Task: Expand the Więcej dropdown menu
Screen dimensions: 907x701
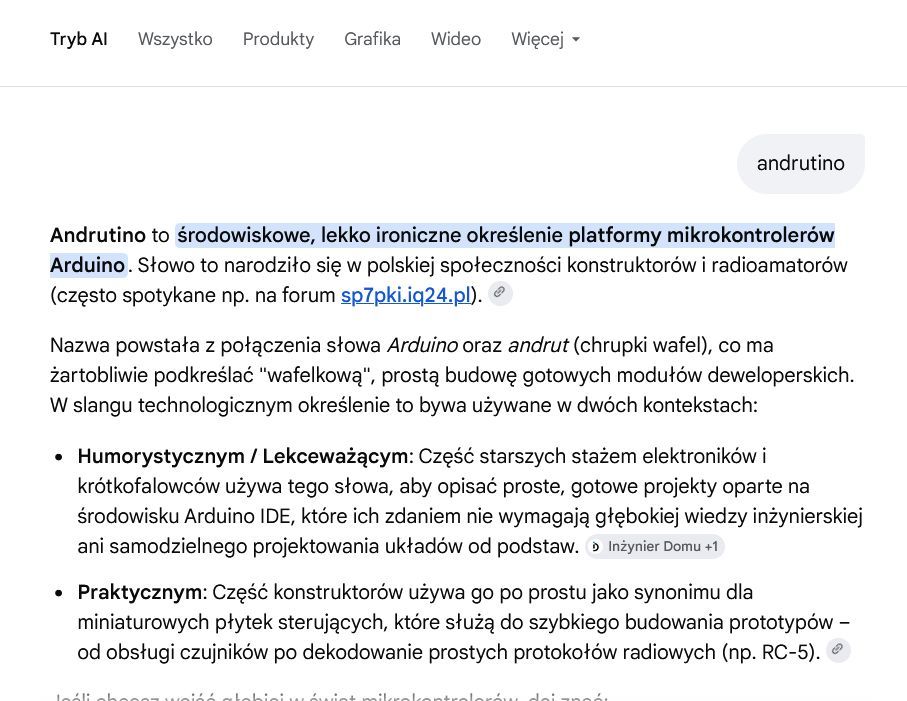Action: (545, 39)
